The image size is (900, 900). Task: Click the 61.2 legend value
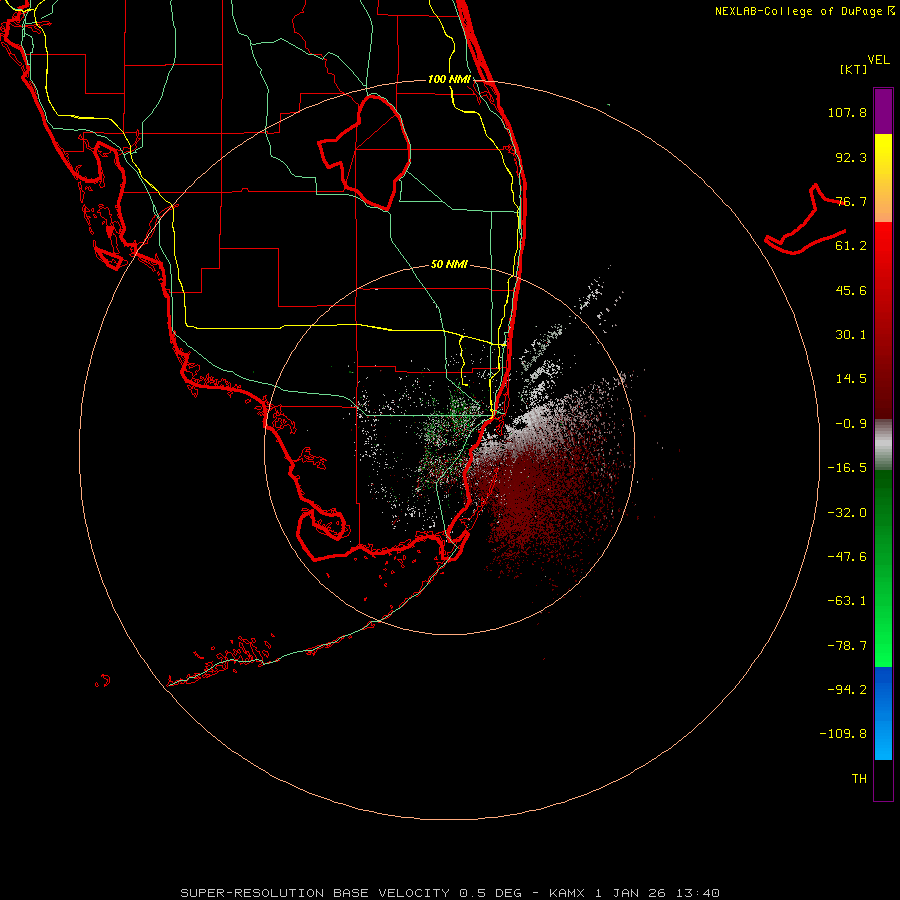851,246
